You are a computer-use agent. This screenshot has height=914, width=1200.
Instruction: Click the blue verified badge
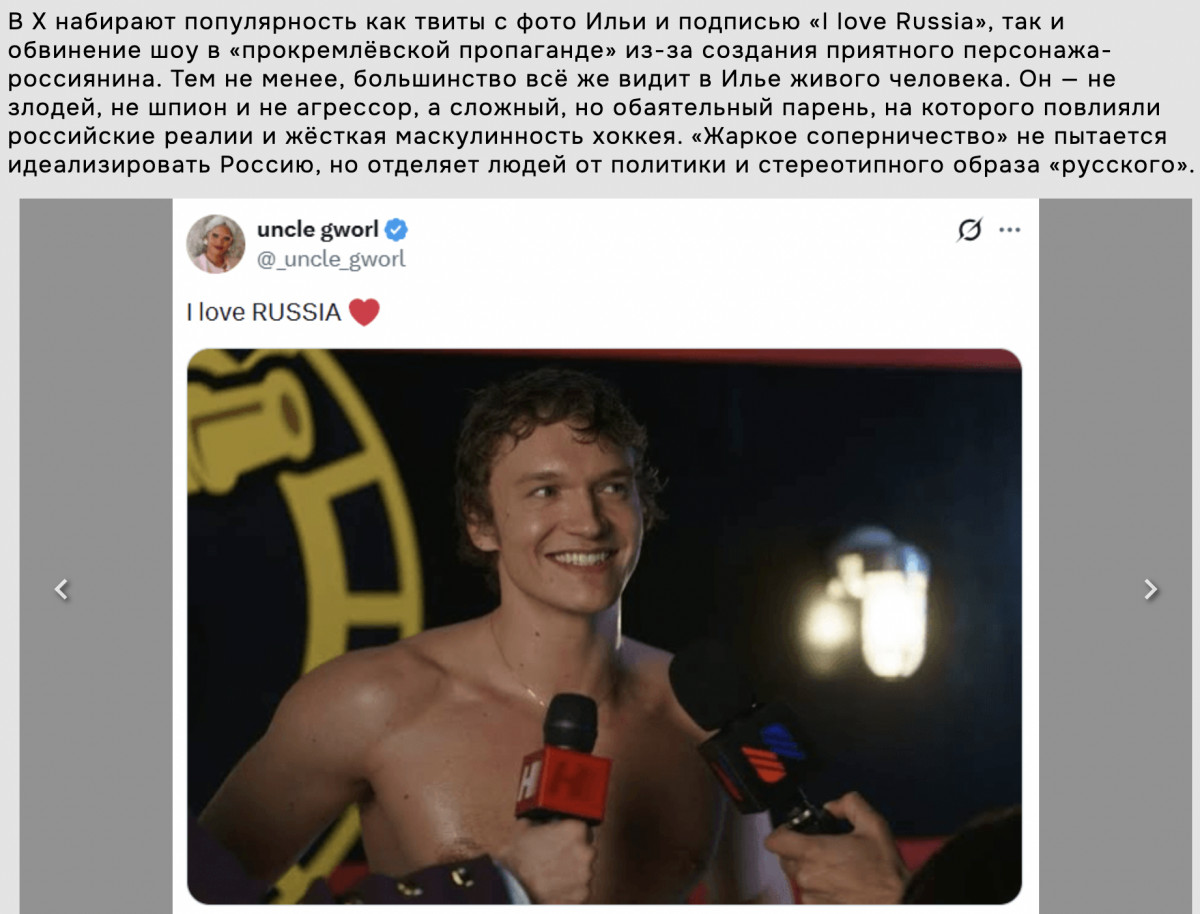click(x=397, y=230)
